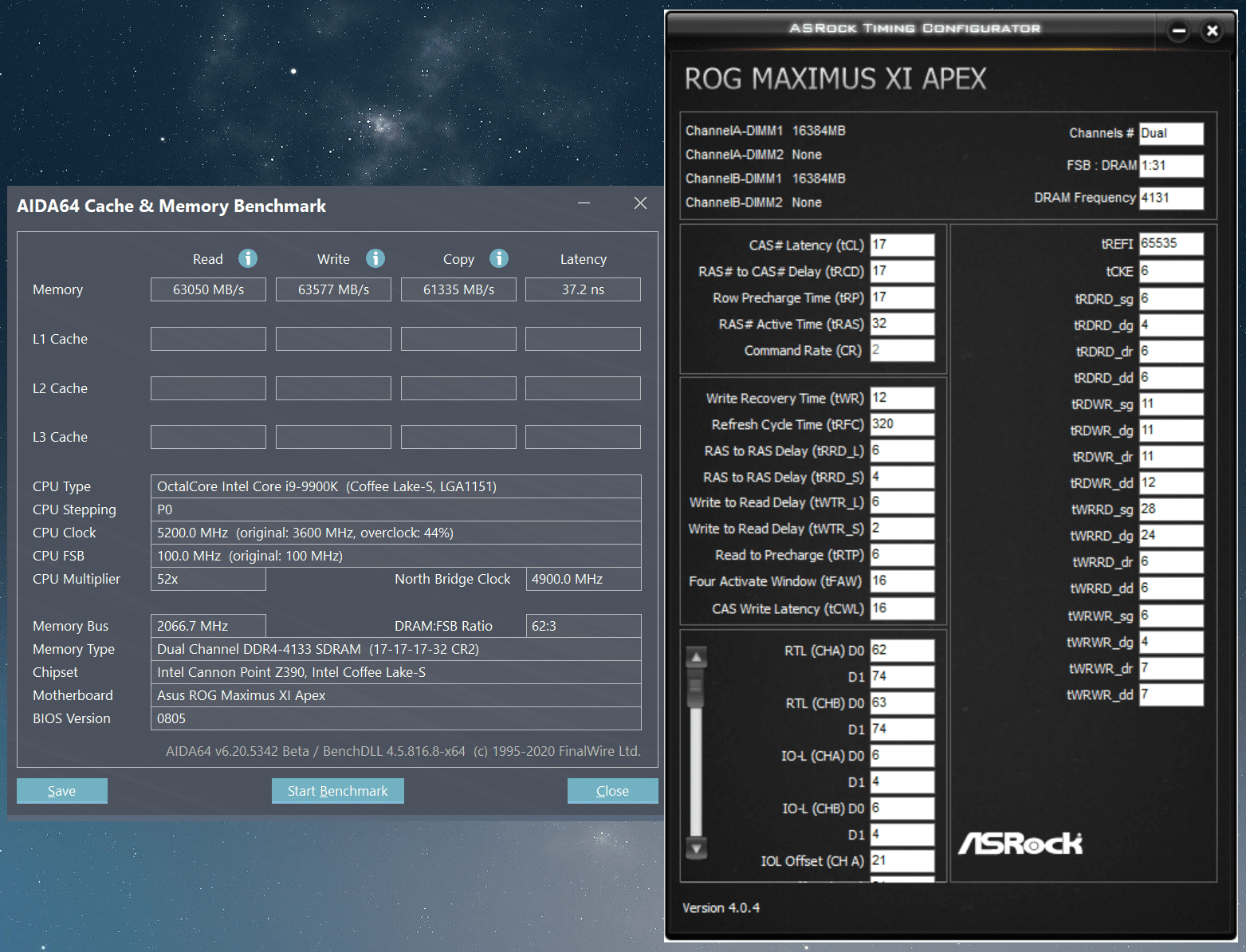The height and width of the screenshot is (952, 1246).
Task: Click the tWRWR_dd value field
Action: (x=1171, y=694)
